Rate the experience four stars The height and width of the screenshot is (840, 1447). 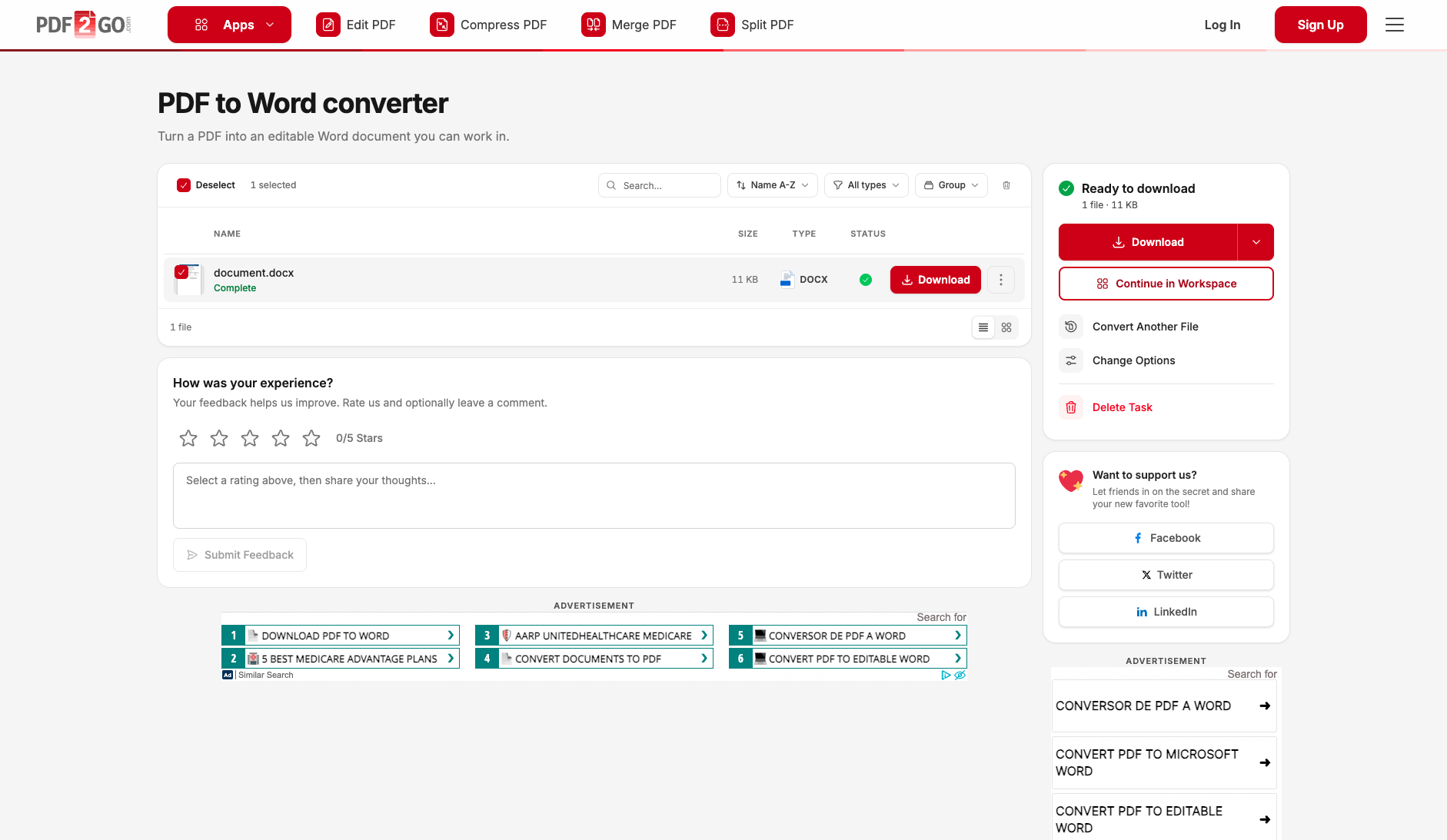click(281, 438)
